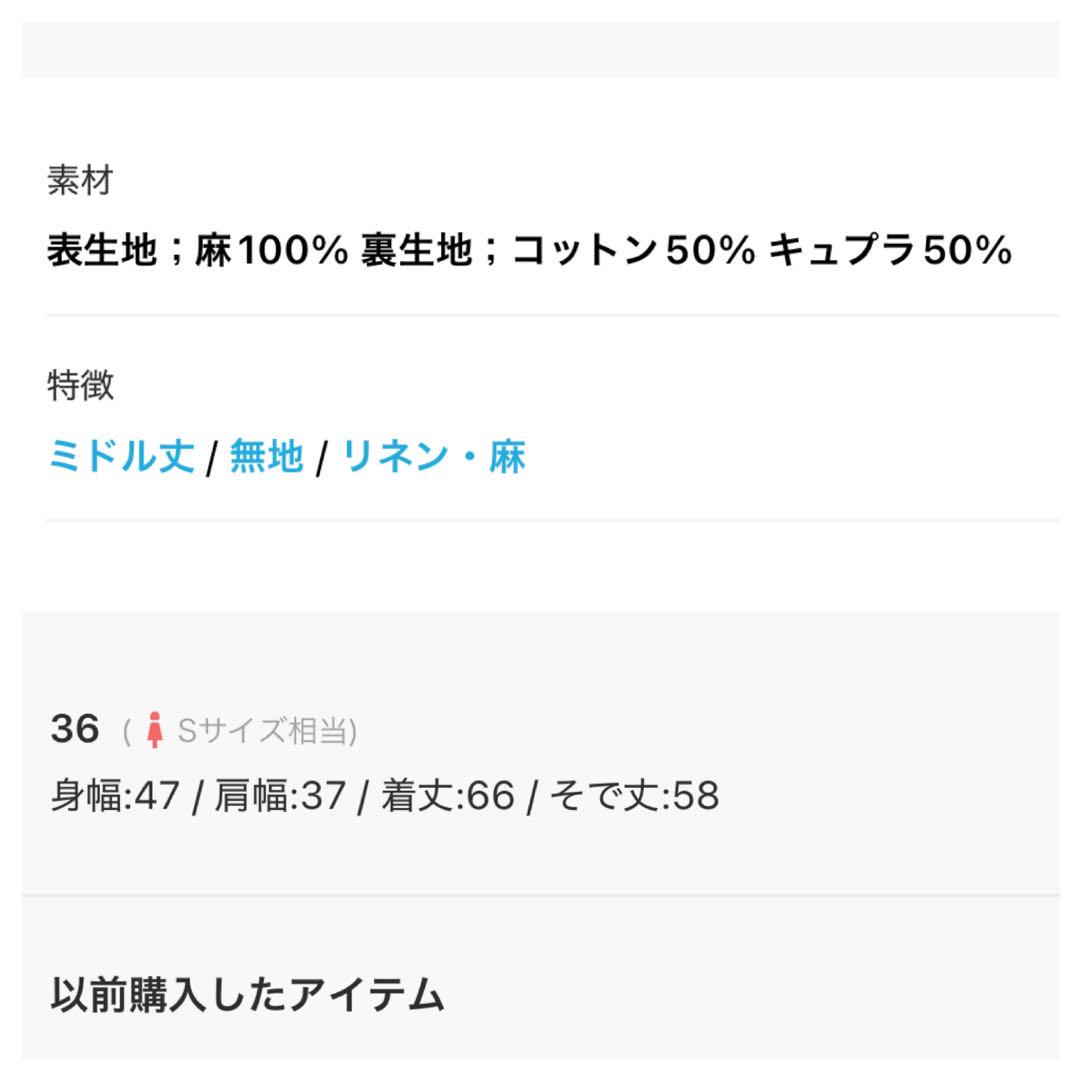Click the 素材 section label
Viewport: 1080px width, 1080px height.
click(x=80, y=180)
